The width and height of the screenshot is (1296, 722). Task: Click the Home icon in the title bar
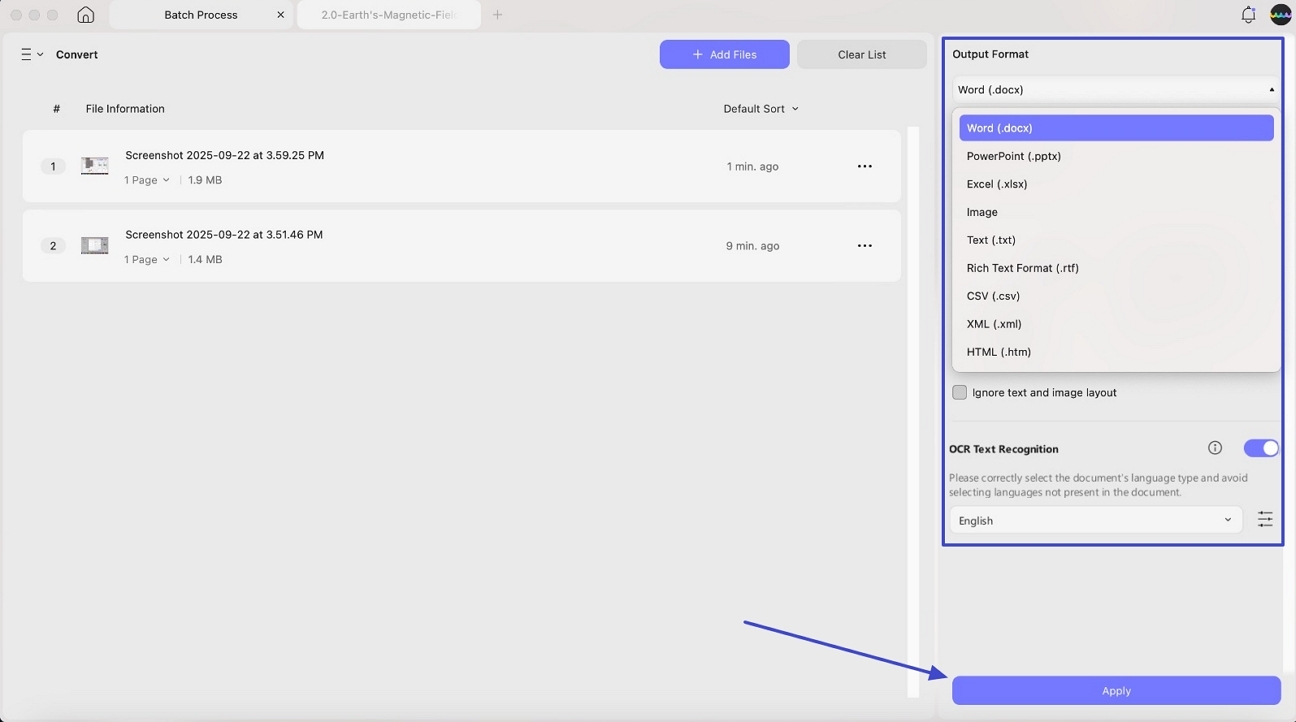click(x=86, y=14)
